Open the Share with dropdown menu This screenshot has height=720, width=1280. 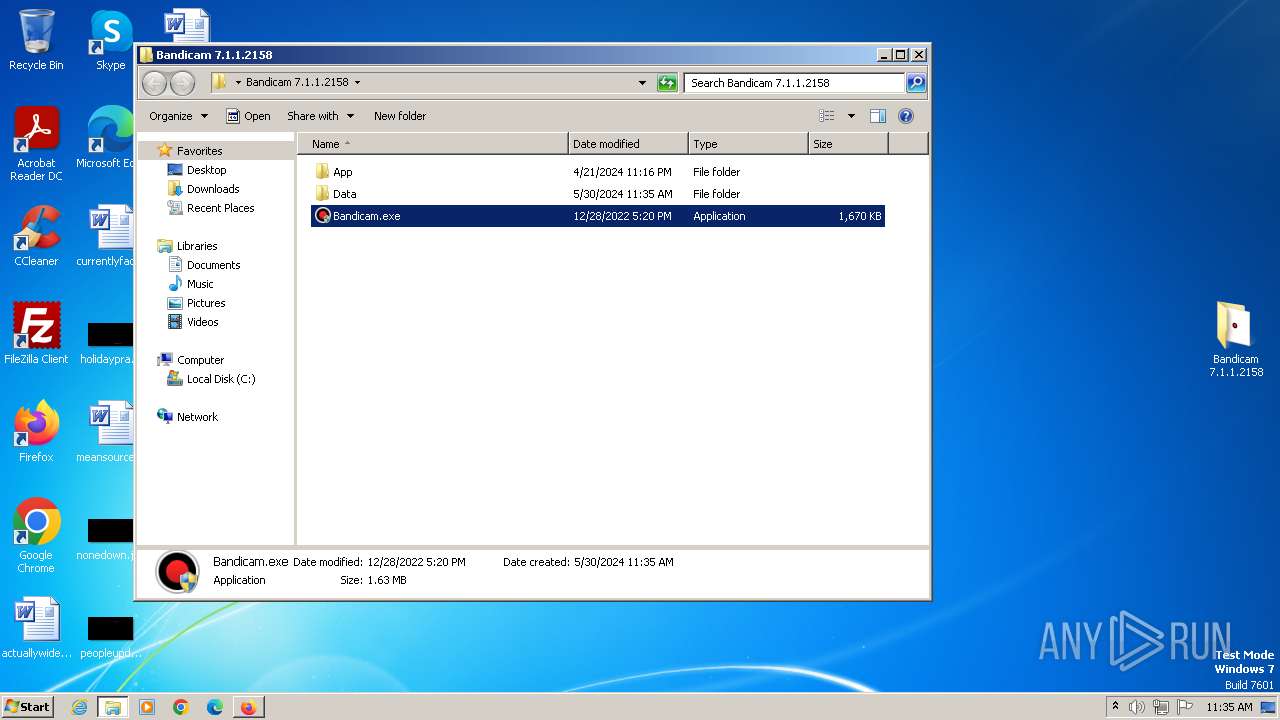(x=320, y=116)
